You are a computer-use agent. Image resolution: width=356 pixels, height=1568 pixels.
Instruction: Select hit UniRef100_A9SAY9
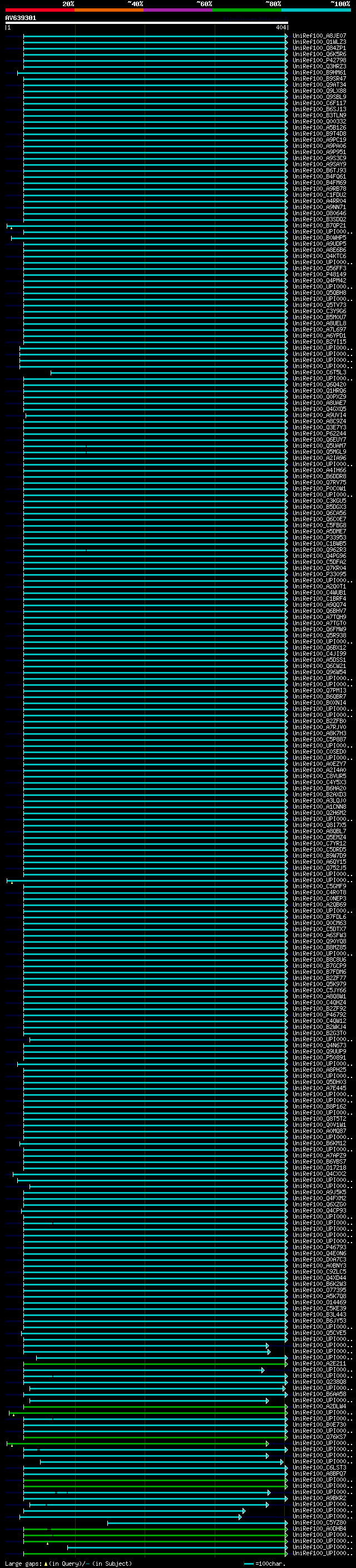pyautogui.click(x=319, y=164)
